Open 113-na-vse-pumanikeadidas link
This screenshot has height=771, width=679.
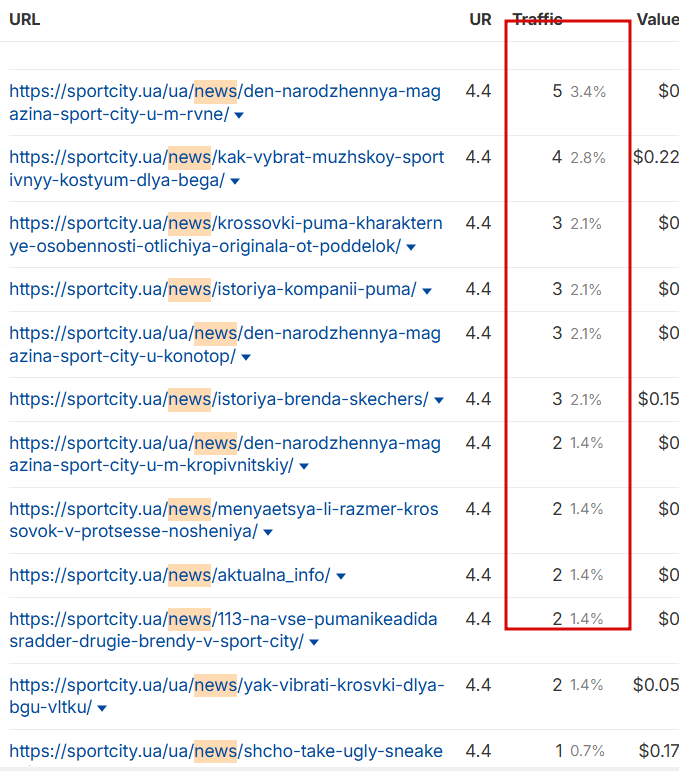click(223, 630)
